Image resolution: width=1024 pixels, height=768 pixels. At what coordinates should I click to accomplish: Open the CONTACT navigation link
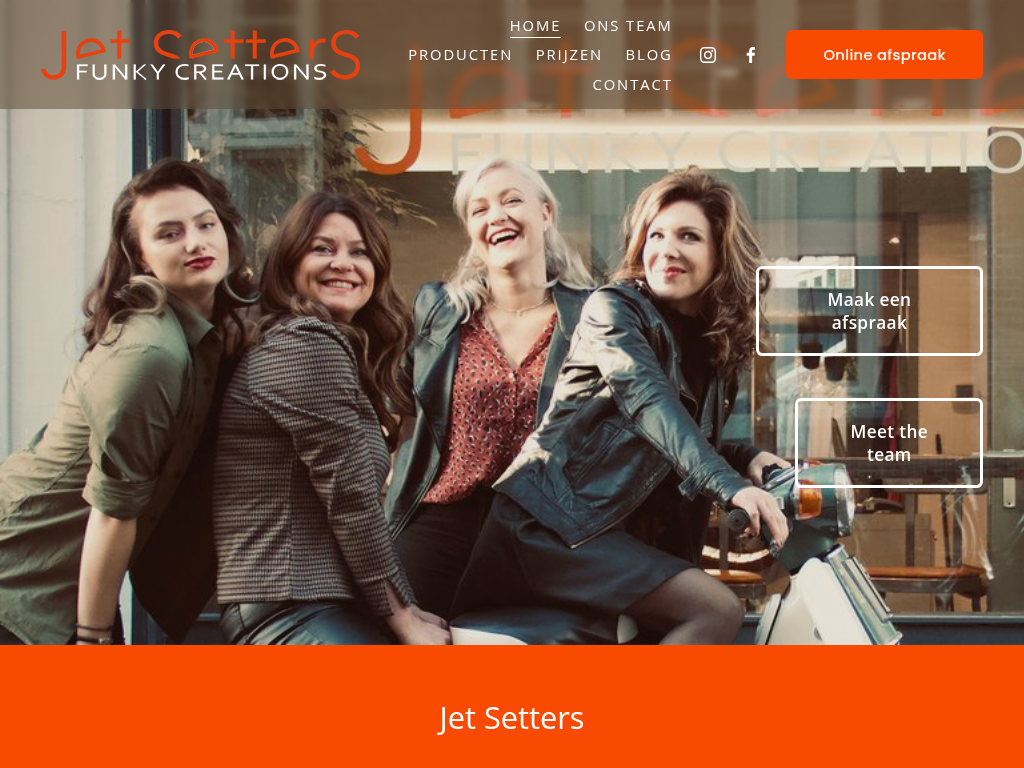click(632, 85)
